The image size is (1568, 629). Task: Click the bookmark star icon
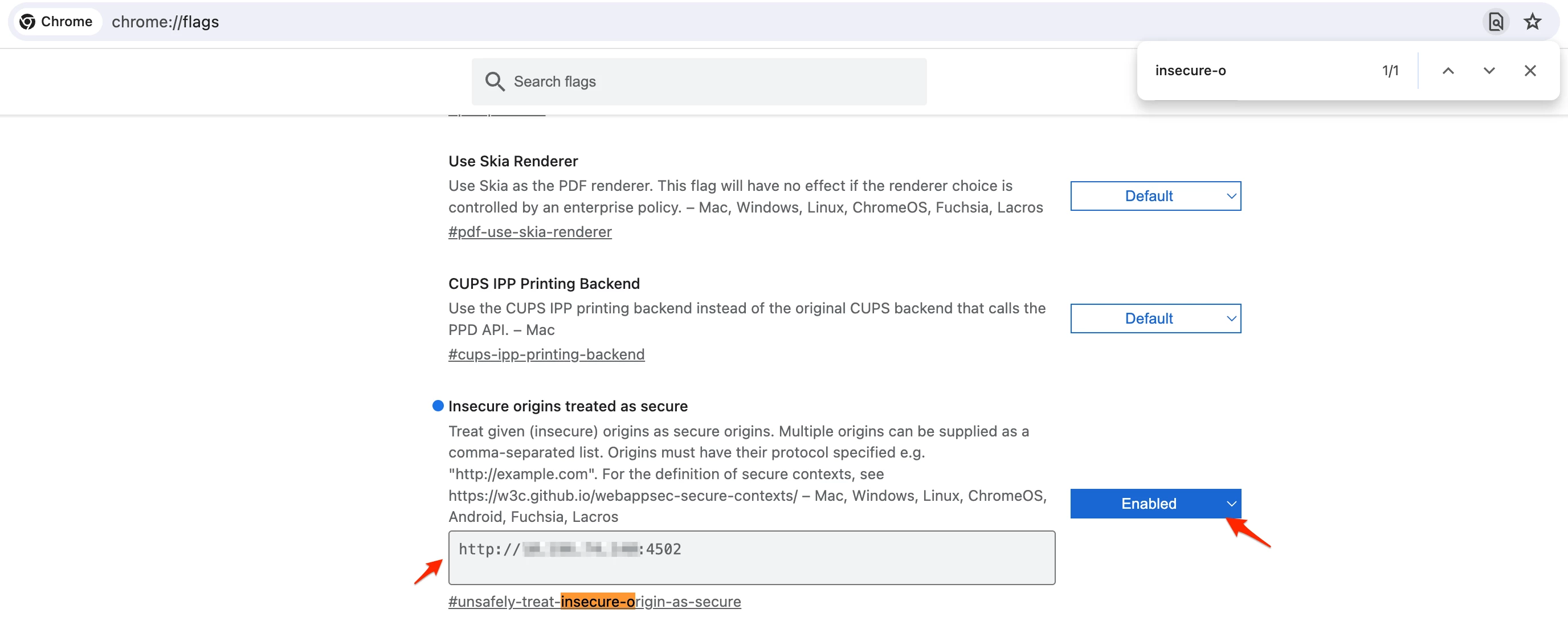[1532, 22]
